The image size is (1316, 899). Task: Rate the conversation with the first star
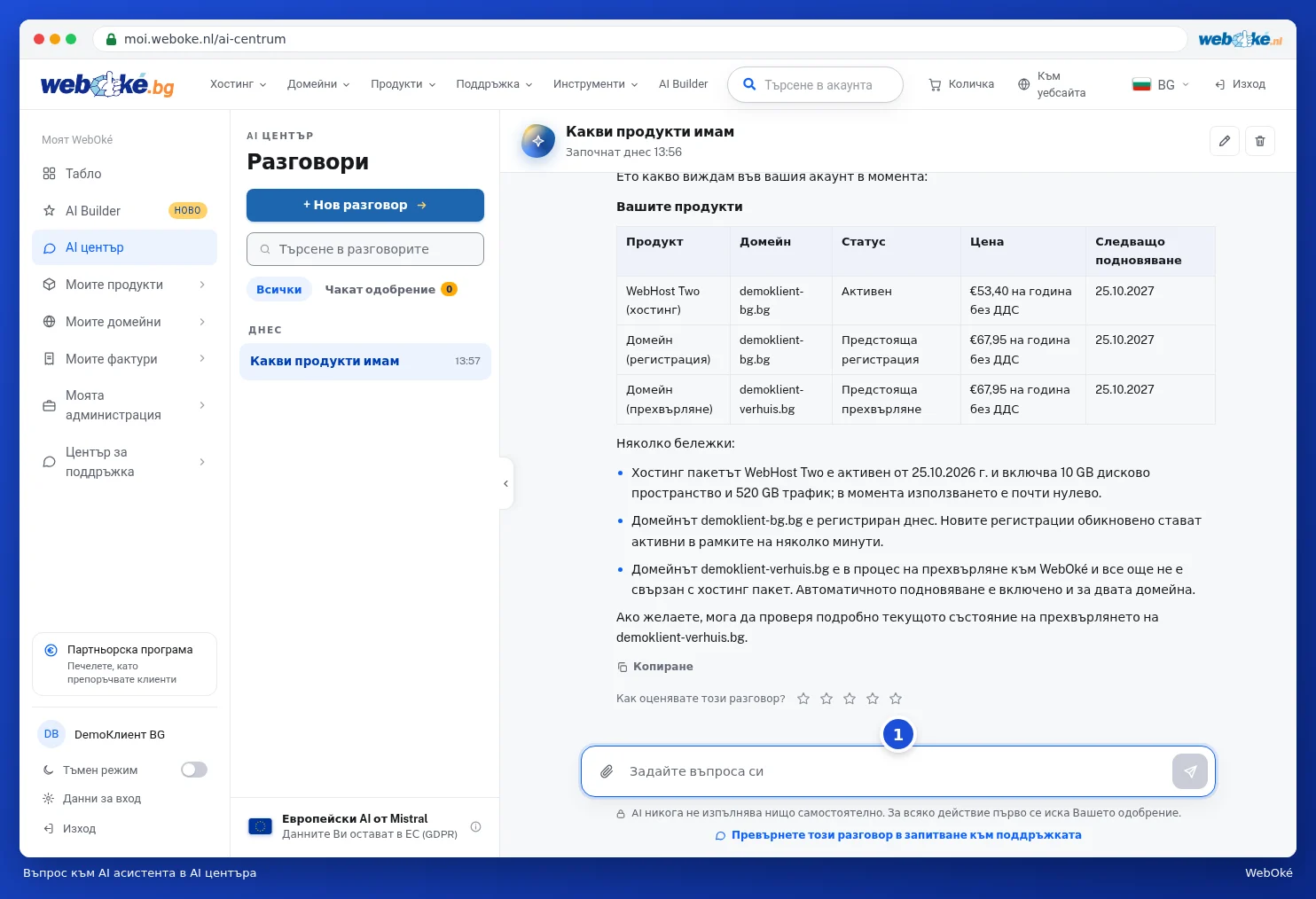pyautogui.click(x=803, y=699)
